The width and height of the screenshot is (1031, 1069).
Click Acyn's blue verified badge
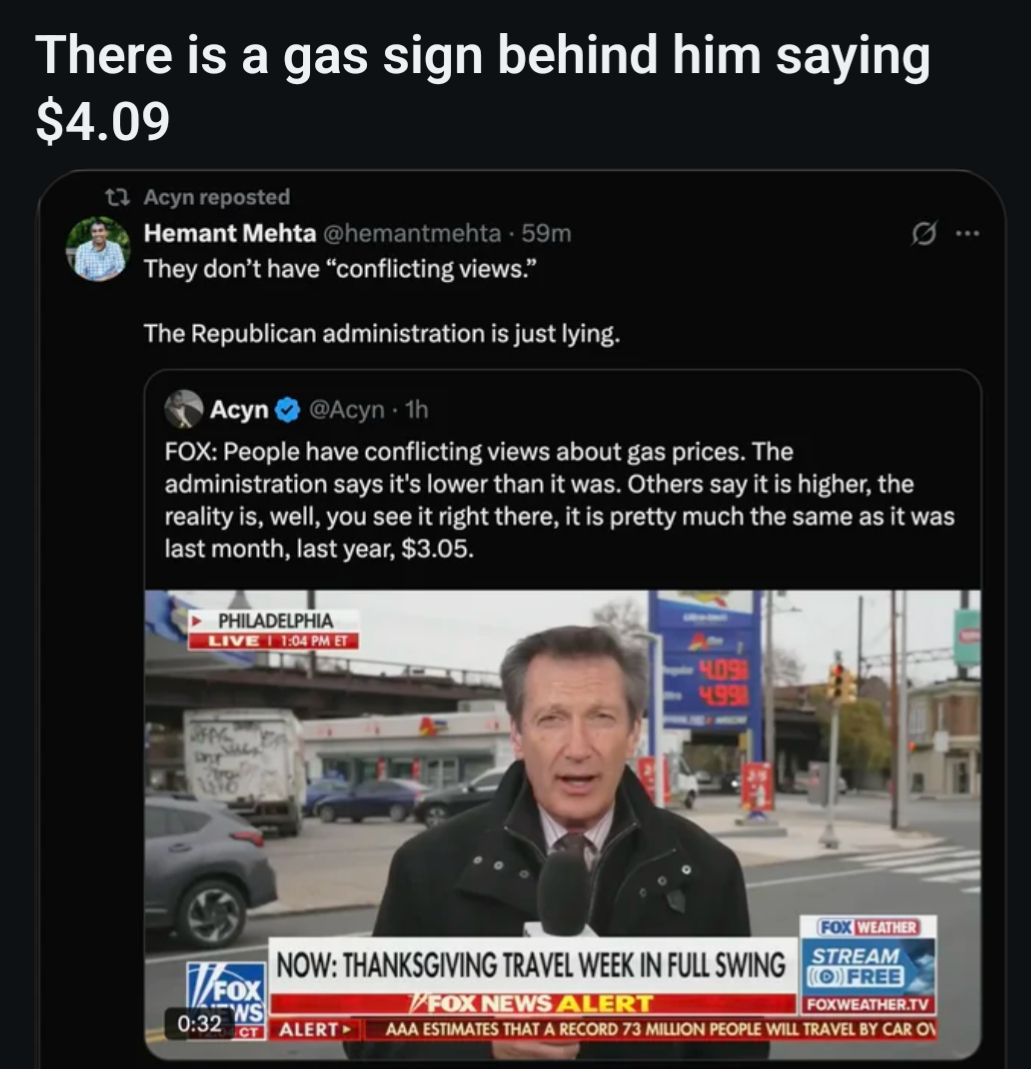pyautogui.click(x=287, y=409)
